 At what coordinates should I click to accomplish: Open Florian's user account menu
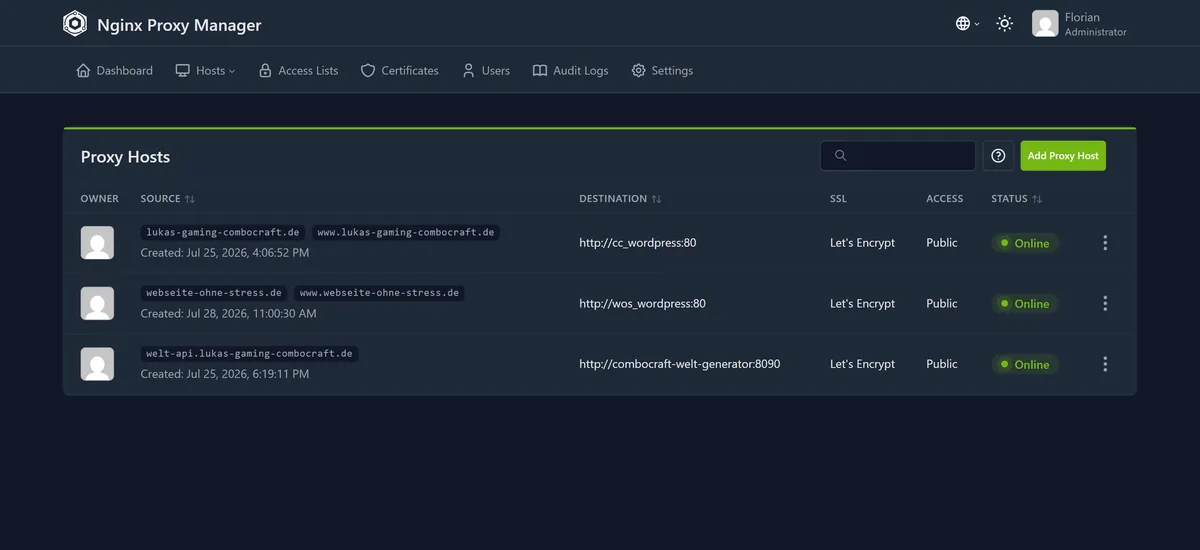pyautogui.click(x=1080, y=24)
